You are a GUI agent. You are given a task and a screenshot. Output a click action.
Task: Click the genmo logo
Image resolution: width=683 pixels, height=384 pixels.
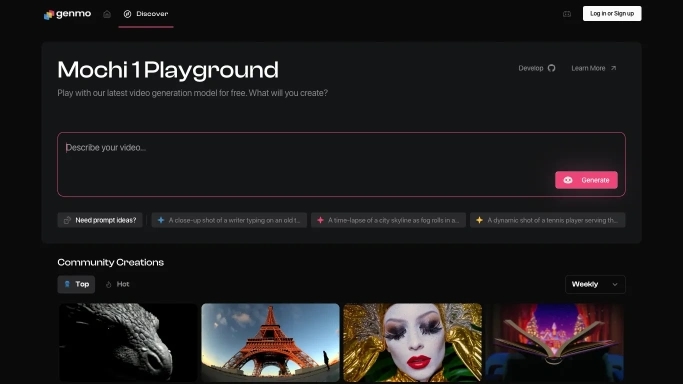pos(68,14)
